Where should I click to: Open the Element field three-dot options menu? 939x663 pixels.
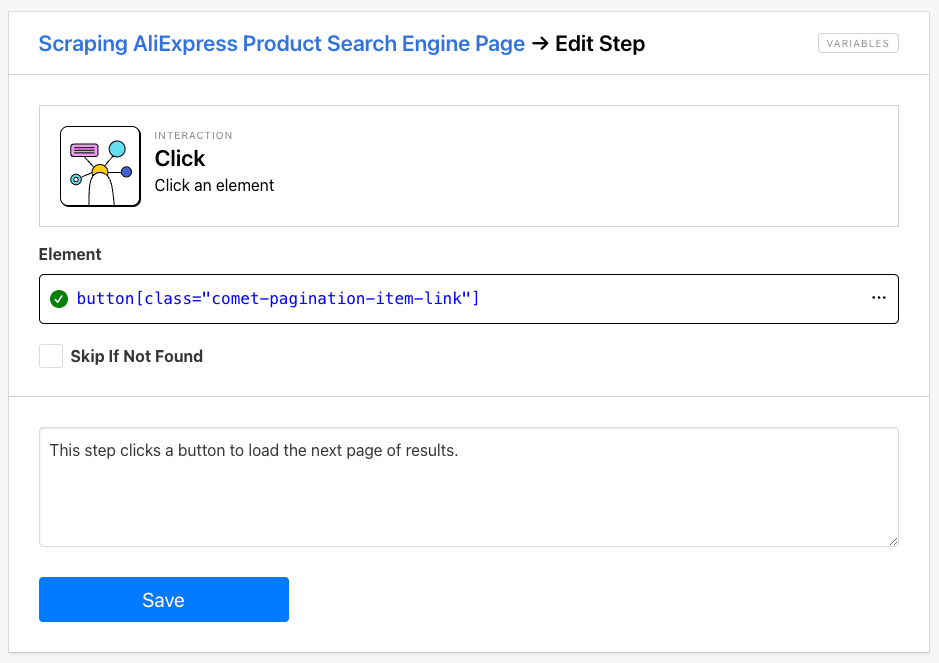coord(879,298)
